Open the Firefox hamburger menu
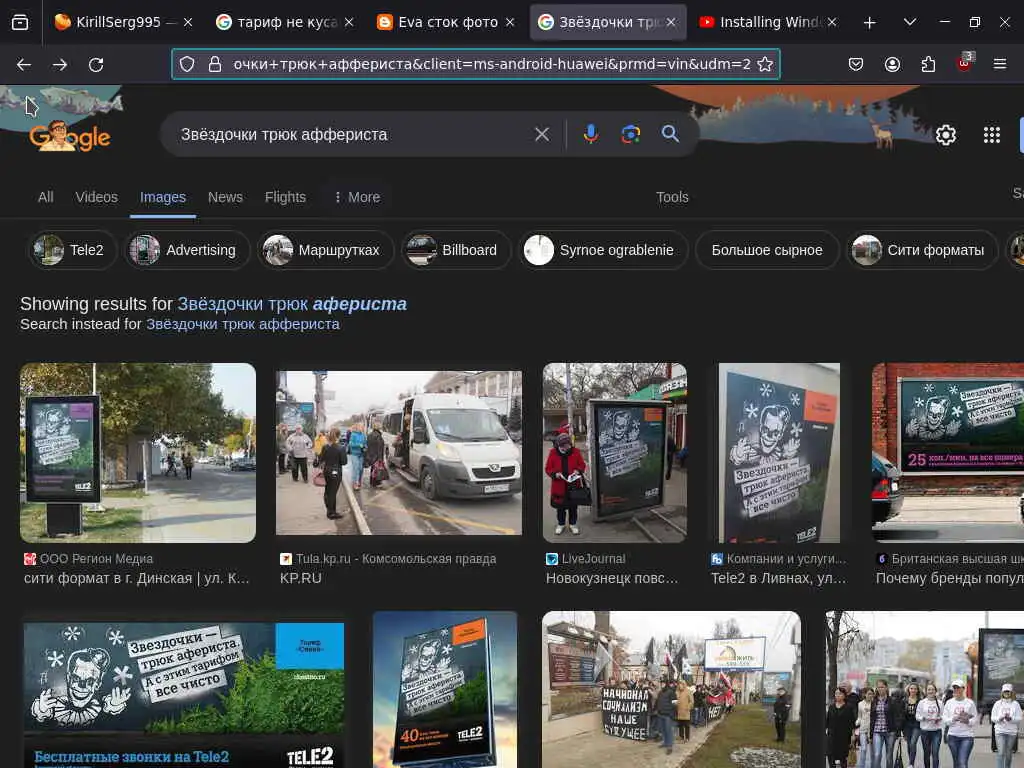The image size is (1024, 768). point(999,64)
